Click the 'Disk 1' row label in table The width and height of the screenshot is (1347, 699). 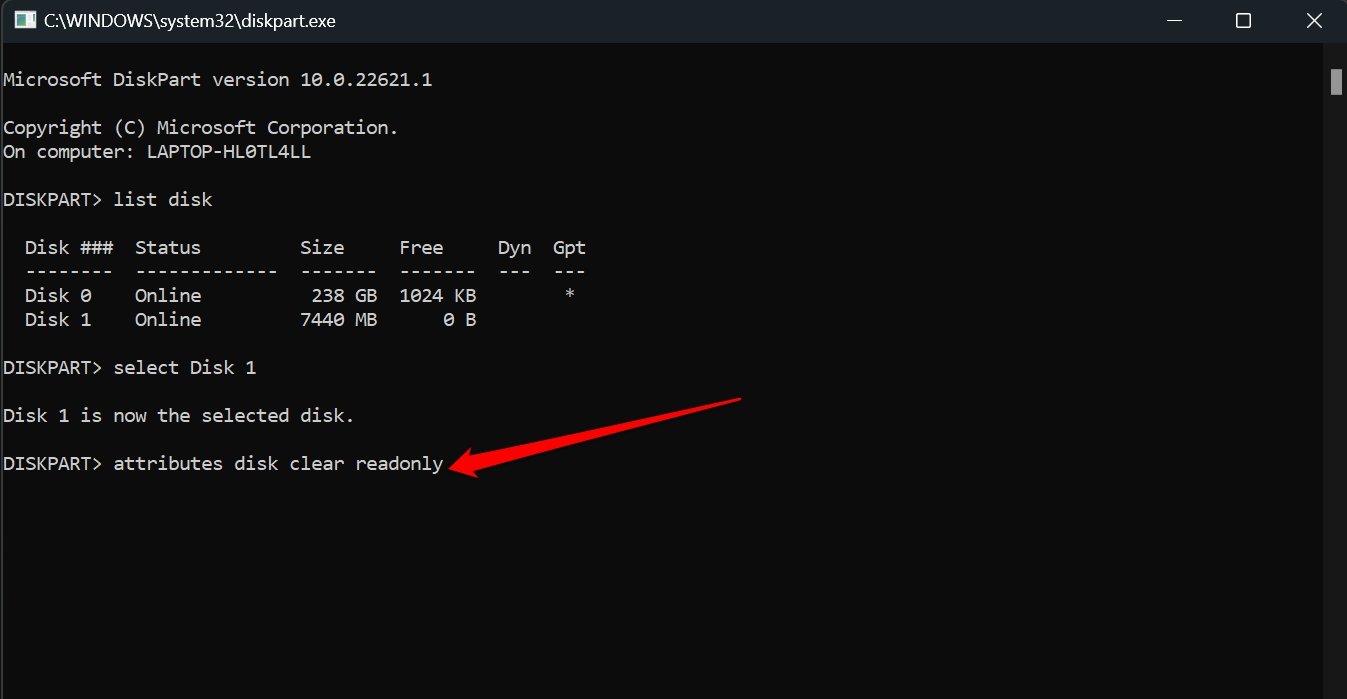point(58,319)
